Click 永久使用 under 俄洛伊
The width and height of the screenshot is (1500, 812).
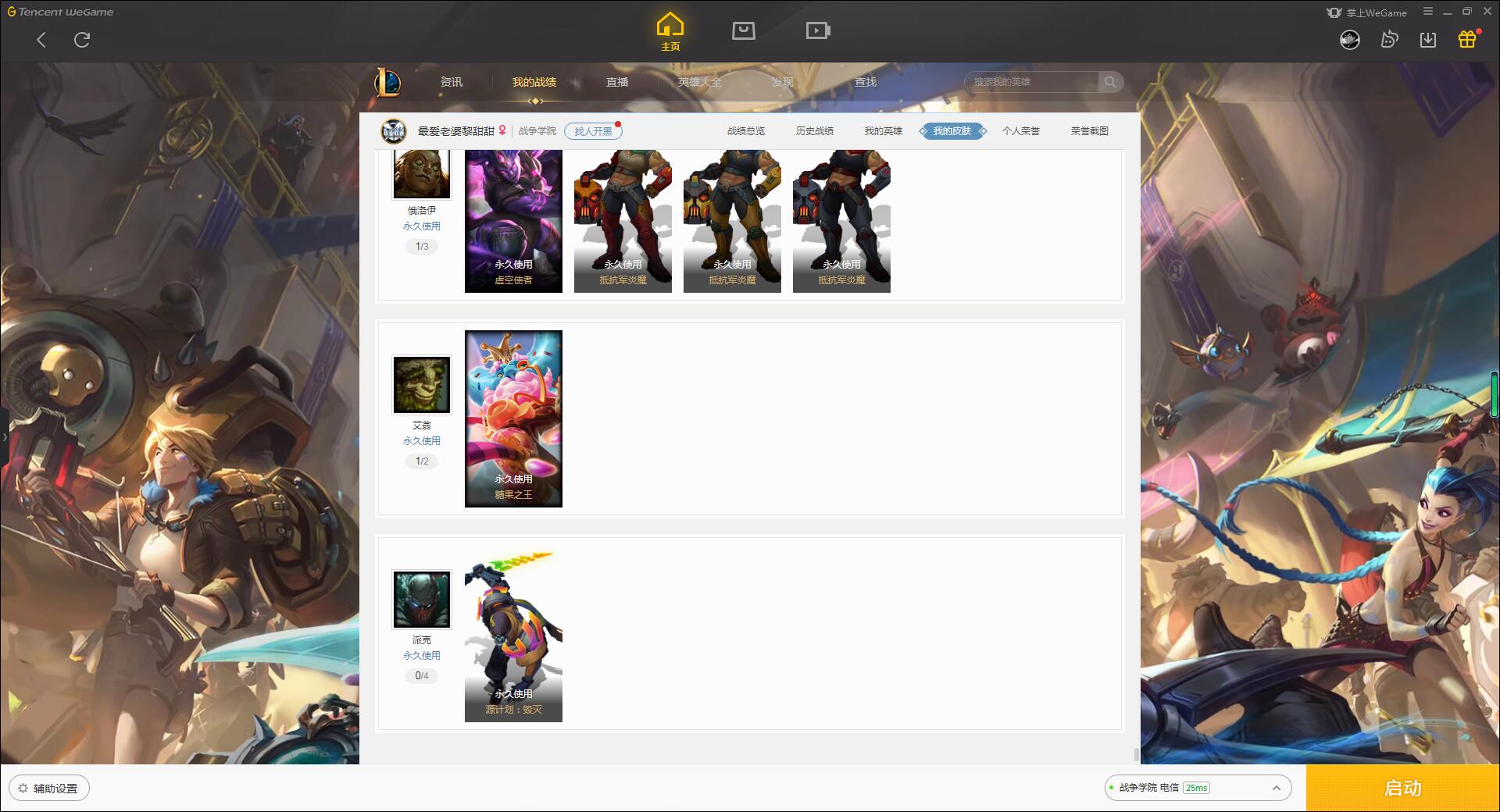pyautogui.click(x=422, y=226)
